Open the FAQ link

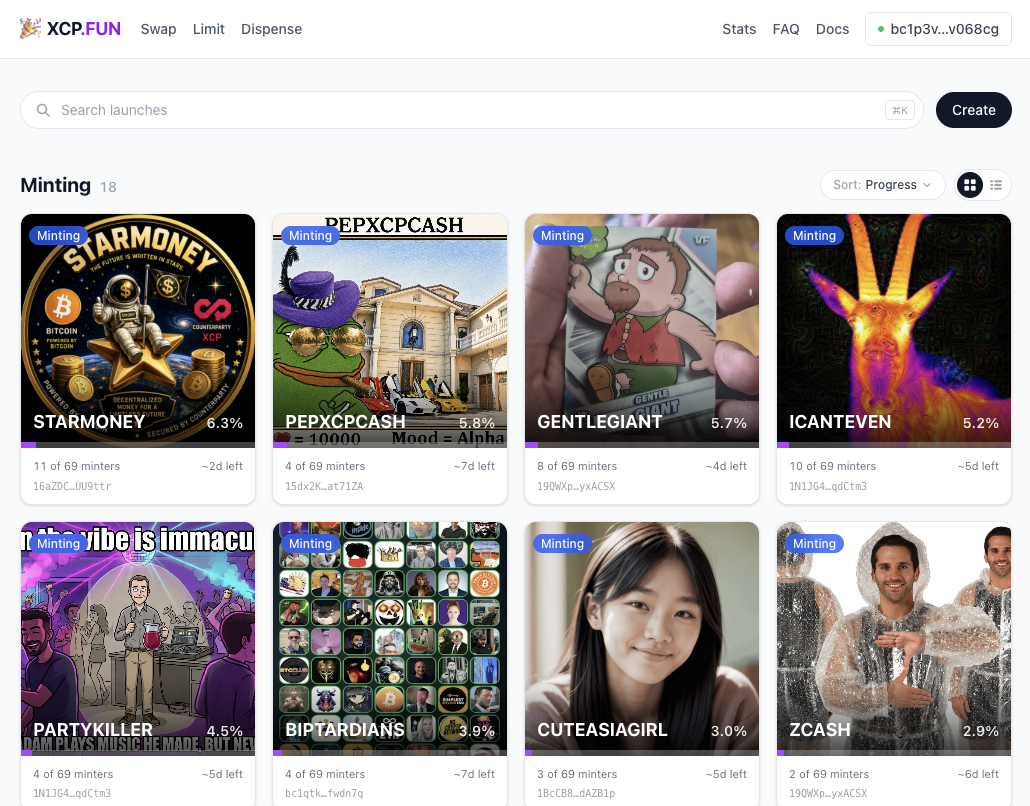coord(786,29)
